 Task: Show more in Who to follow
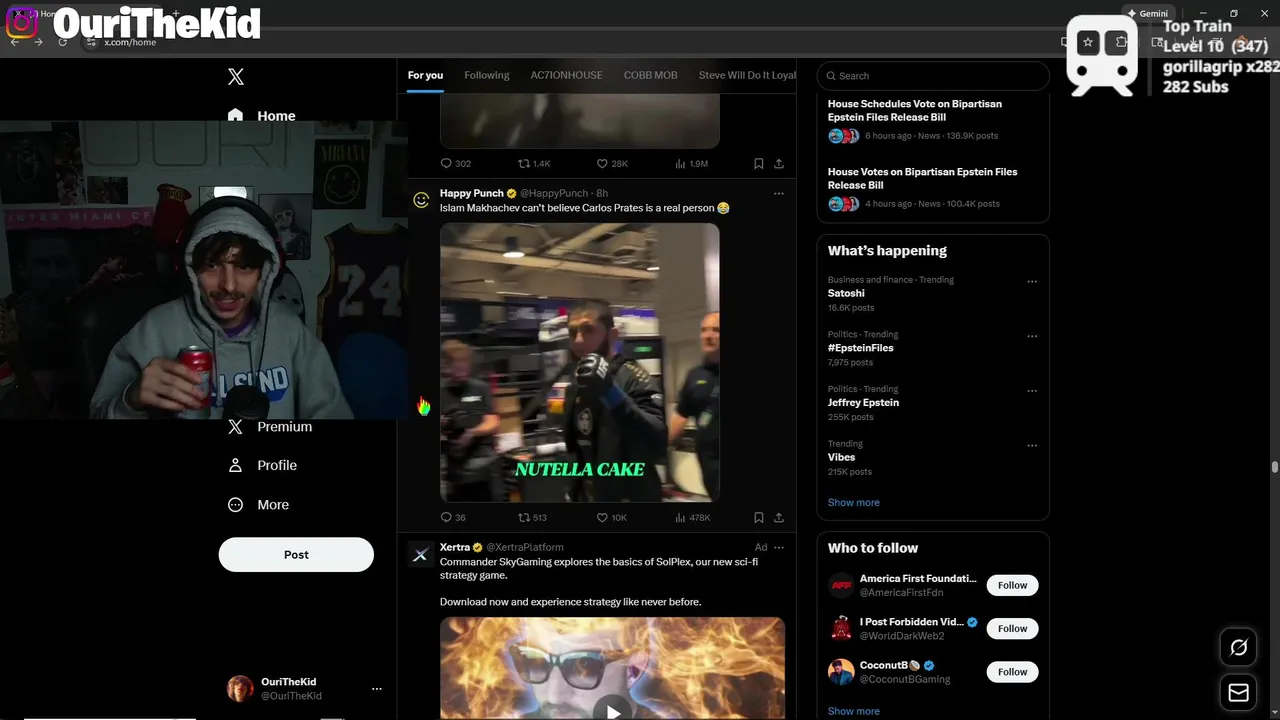click(x=854, y=711)
